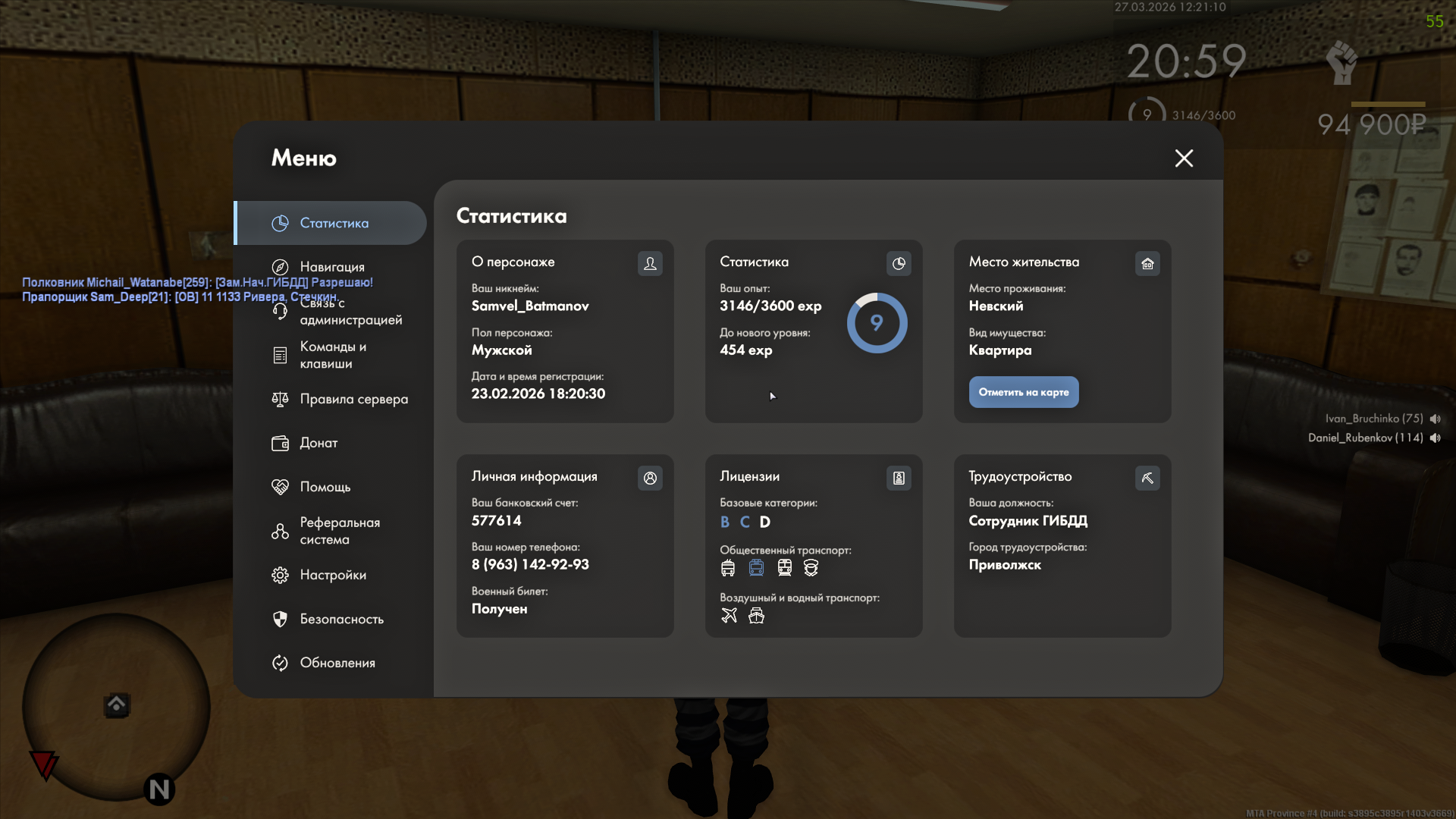Click the pie chart icon in Статистика card
Image resolution: width=1456 pixels, height=819 pixels.
tap(899, 263)
